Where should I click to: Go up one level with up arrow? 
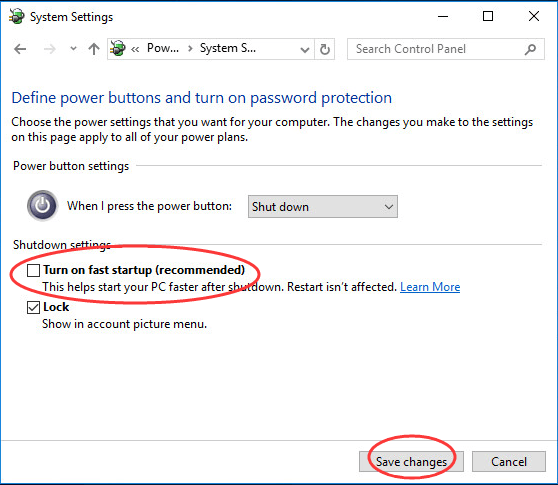(x=94, y=49)
